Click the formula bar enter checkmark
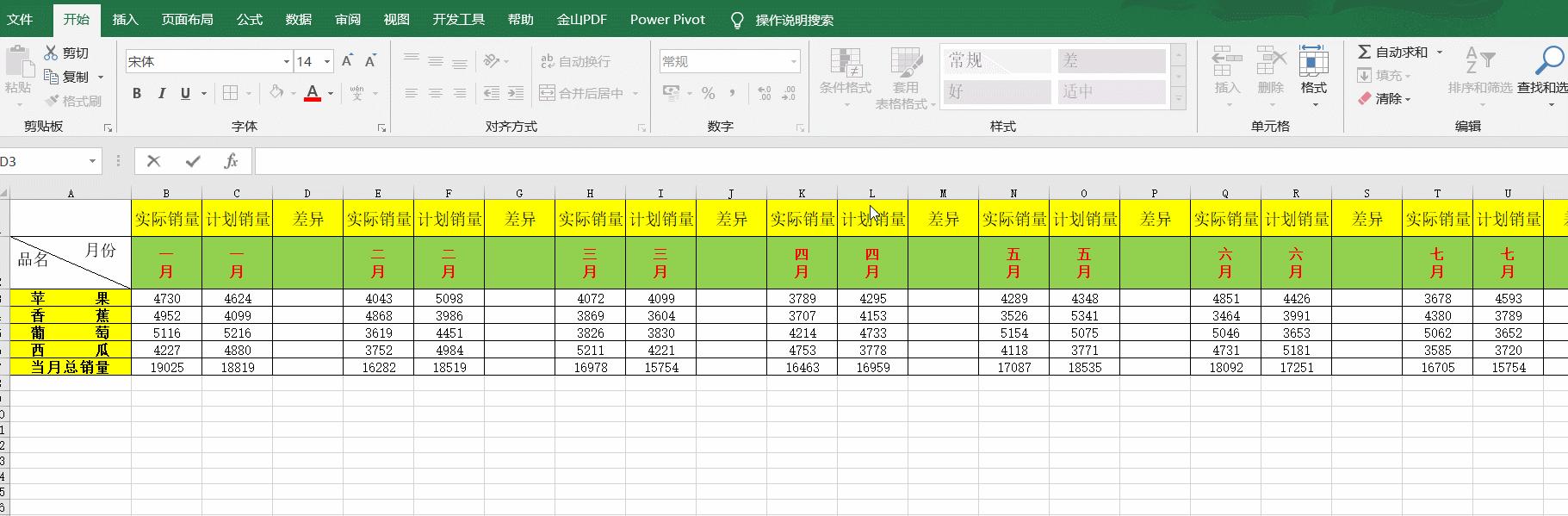1568x516 pixels. pos(193,161)
